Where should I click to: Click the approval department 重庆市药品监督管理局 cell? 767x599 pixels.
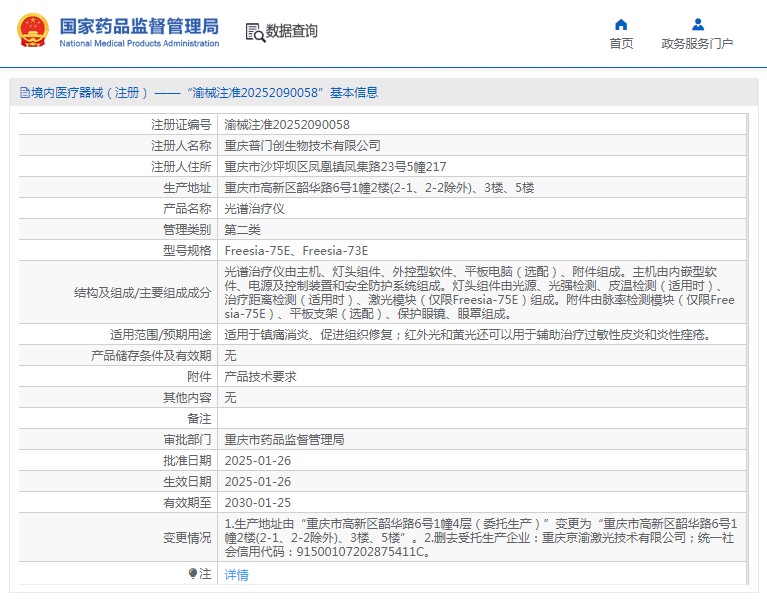click(284, 440)
